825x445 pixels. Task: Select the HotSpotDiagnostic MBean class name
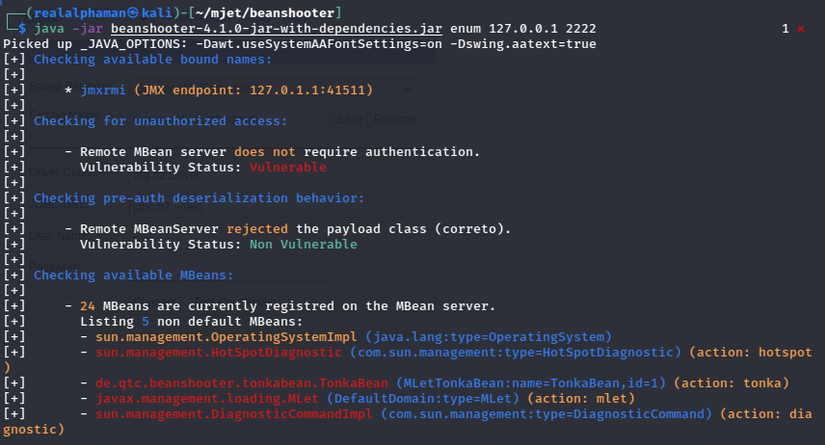coord(220,352)
